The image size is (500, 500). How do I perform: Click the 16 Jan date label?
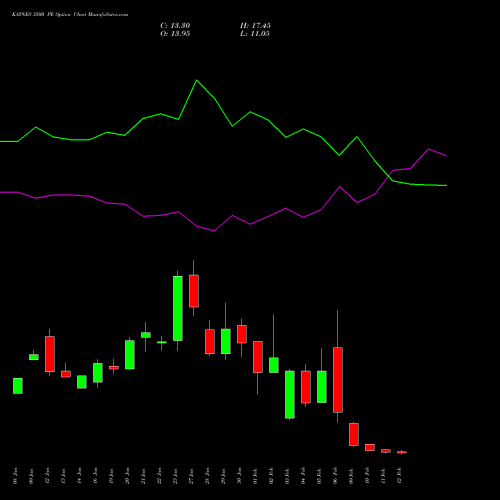click(96, 476)
